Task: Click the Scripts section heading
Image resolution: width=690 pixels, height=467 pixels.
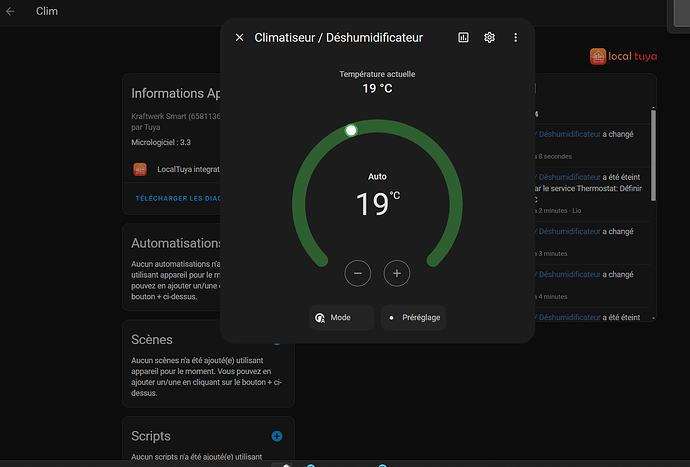Action: (x=151, y=436)
